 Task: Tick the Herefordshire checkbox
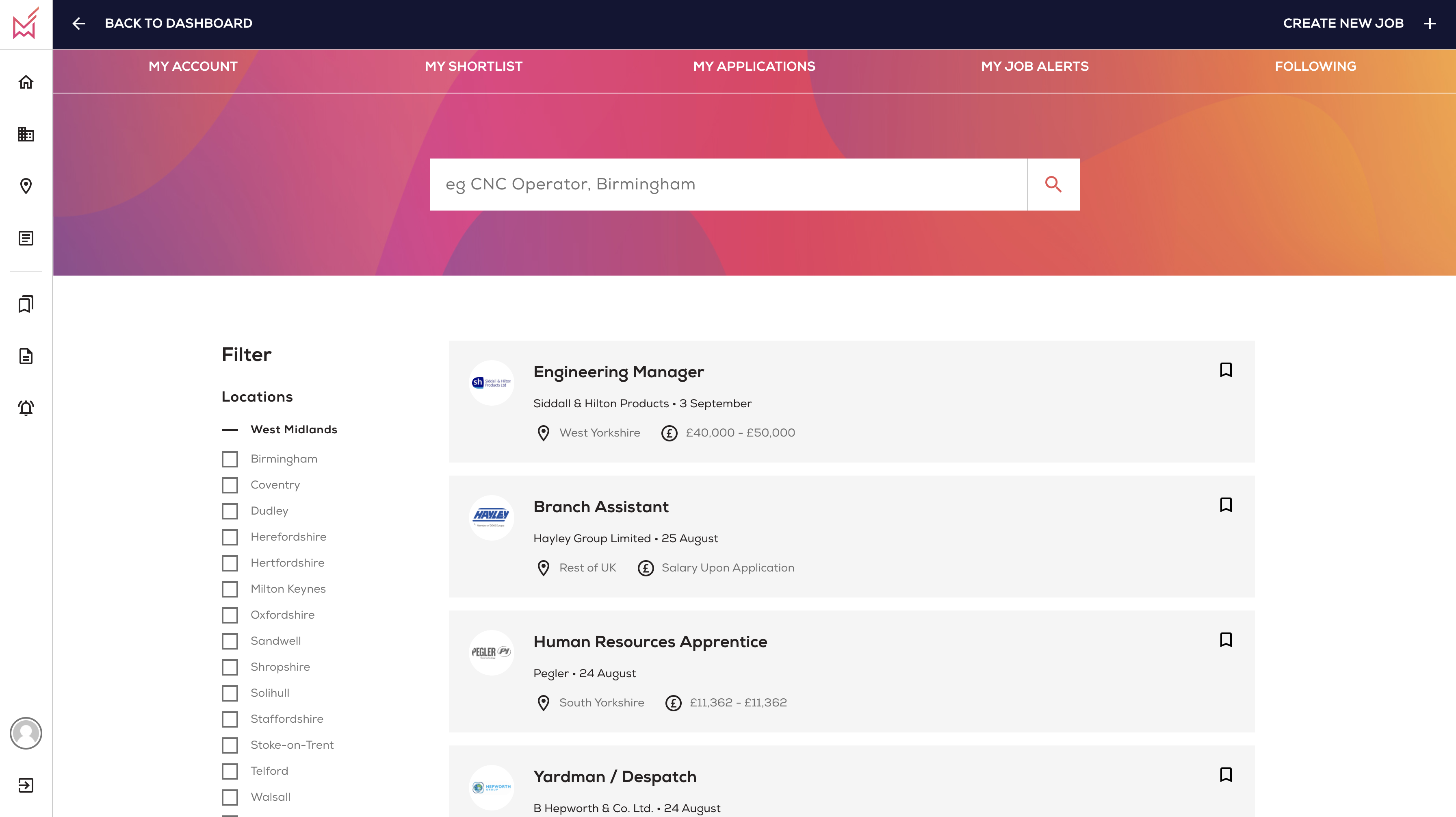230,537
